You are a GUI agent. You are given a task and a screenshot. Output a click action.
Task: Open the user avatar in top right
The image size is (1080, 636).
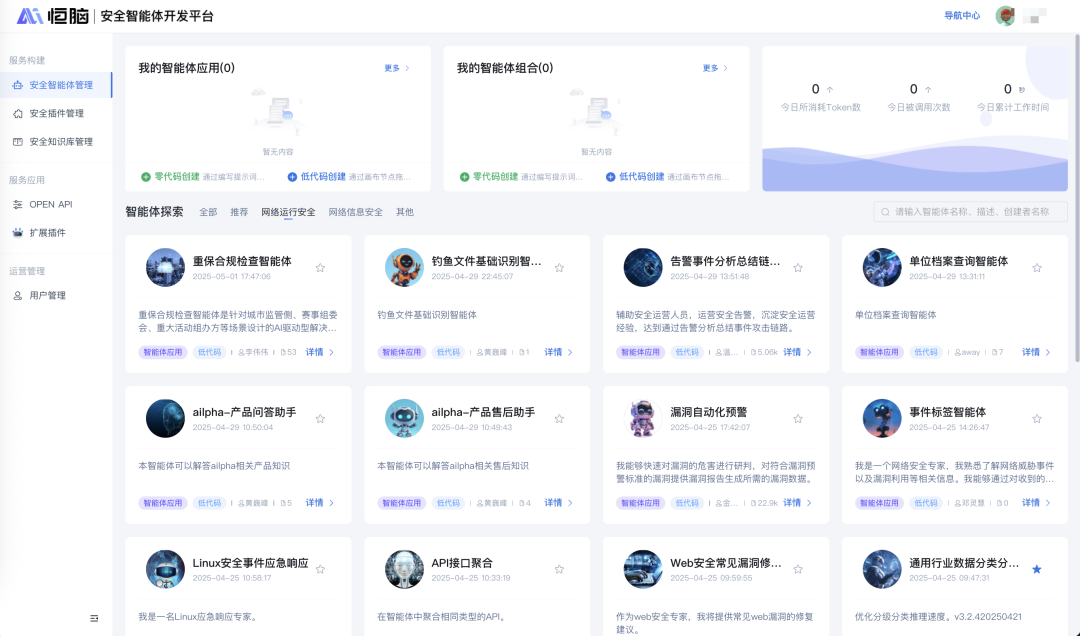[x=1005, y=16]
